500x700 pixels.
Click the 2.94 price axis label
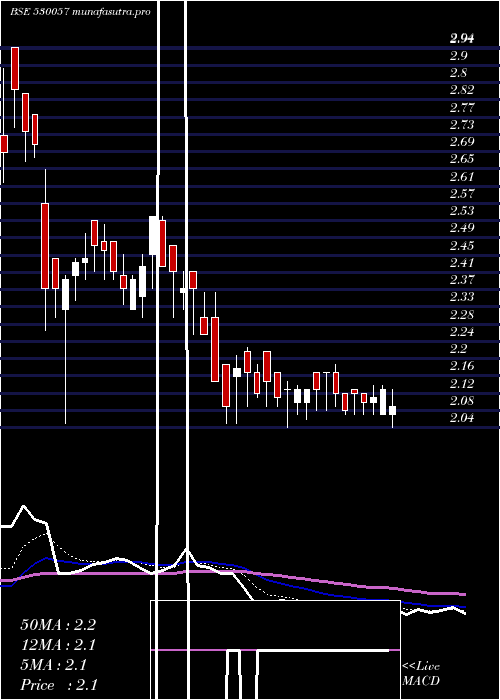(x=462, y=38)
